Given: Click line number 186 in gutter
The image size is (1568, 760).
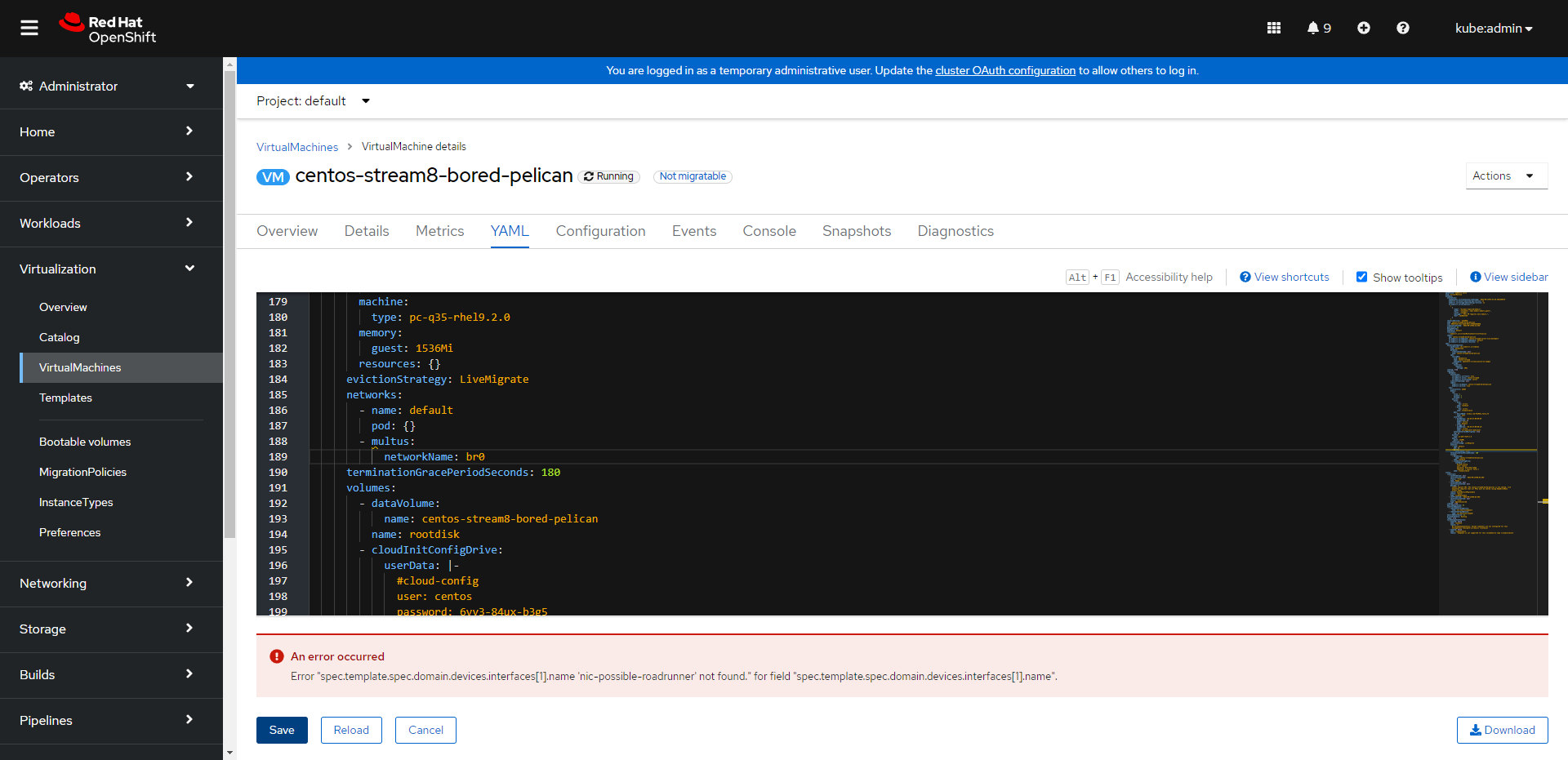Looking at the screenshot, I should point(278,411).
